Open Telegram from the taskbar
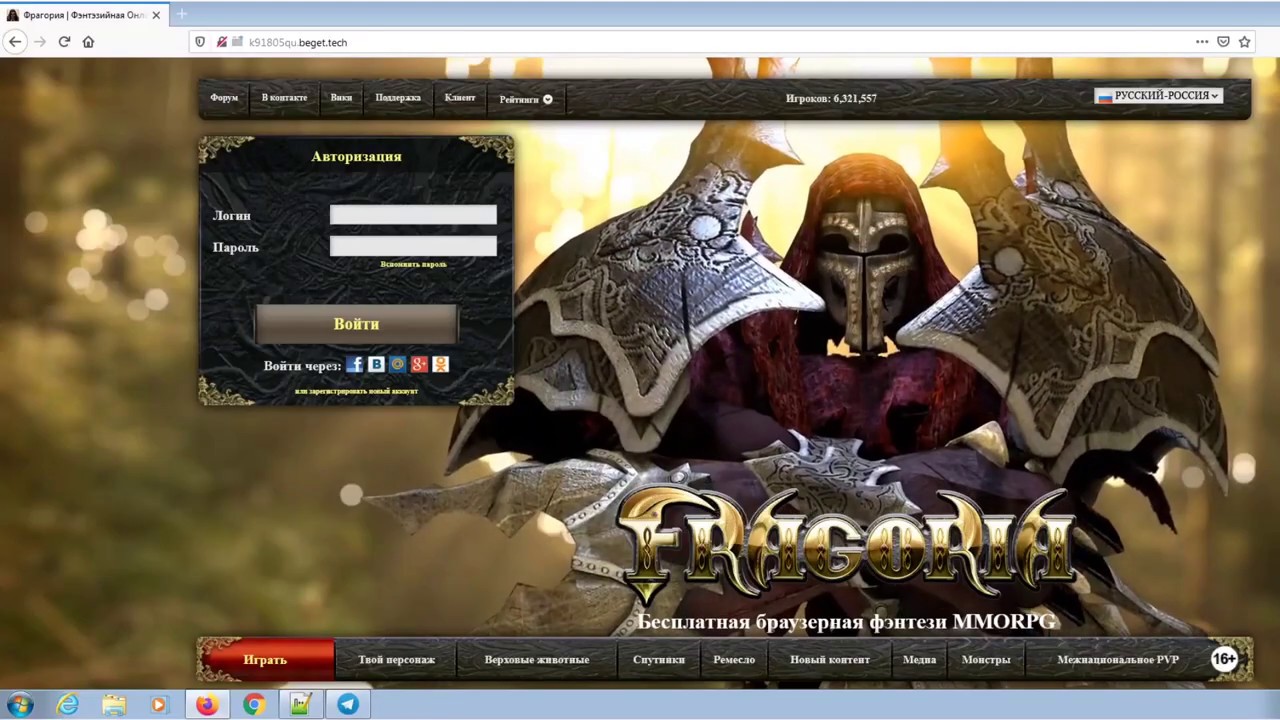The height and width of the screenshot is (720, 1280). coord(348,705)
